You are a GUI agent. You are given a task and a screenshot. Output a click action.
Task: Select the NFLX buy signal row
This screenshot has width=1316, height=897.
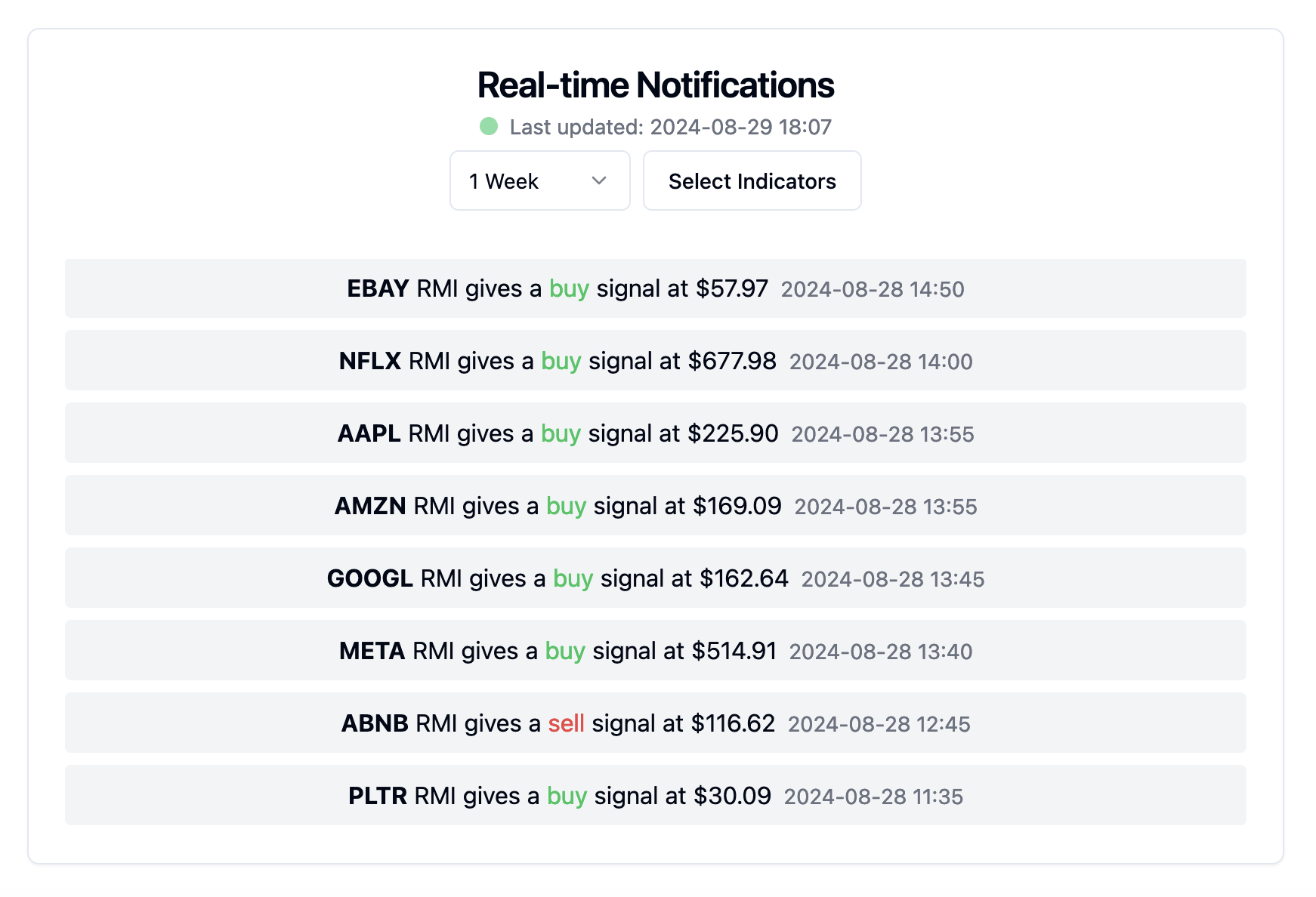pos(656,361)
